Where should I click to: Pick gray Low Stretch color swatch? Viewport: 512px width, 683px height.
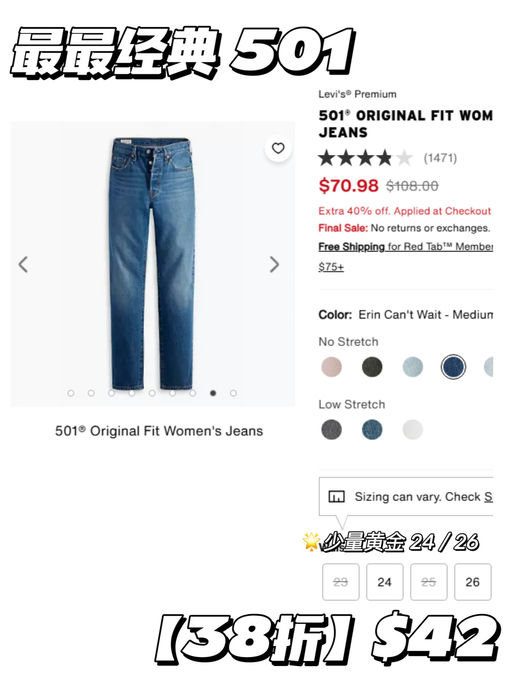pos(332,429)
